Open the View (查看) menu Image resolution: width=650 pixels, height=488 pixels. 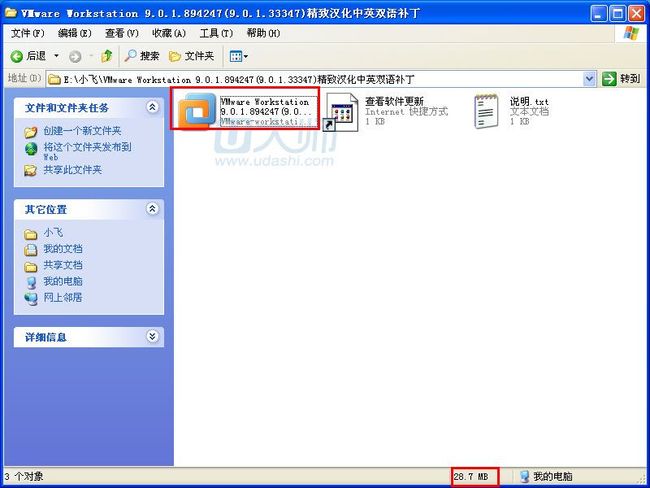(121, 33)
